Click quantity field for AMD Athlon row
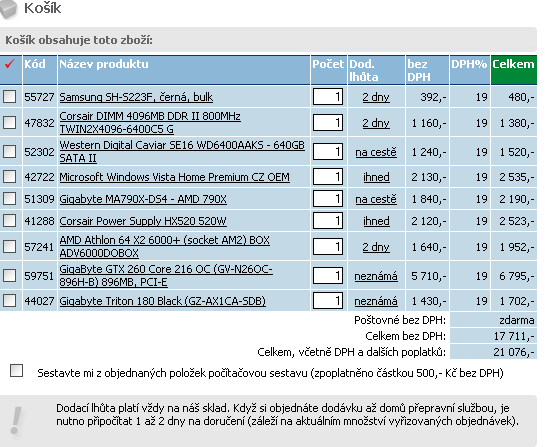The width and height of the screenshot is (545, 447). coord(328,247)
